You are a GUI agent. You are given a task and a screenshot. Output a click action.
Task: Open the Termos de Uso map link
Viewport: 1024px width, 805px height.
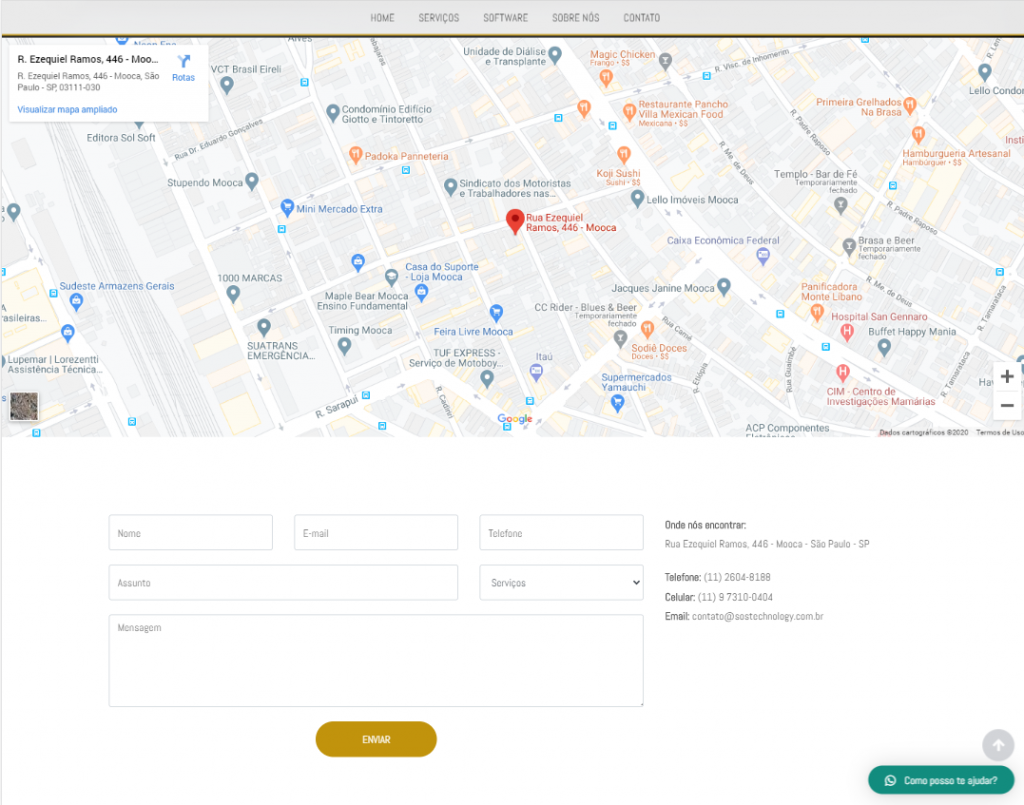point(999,432)
